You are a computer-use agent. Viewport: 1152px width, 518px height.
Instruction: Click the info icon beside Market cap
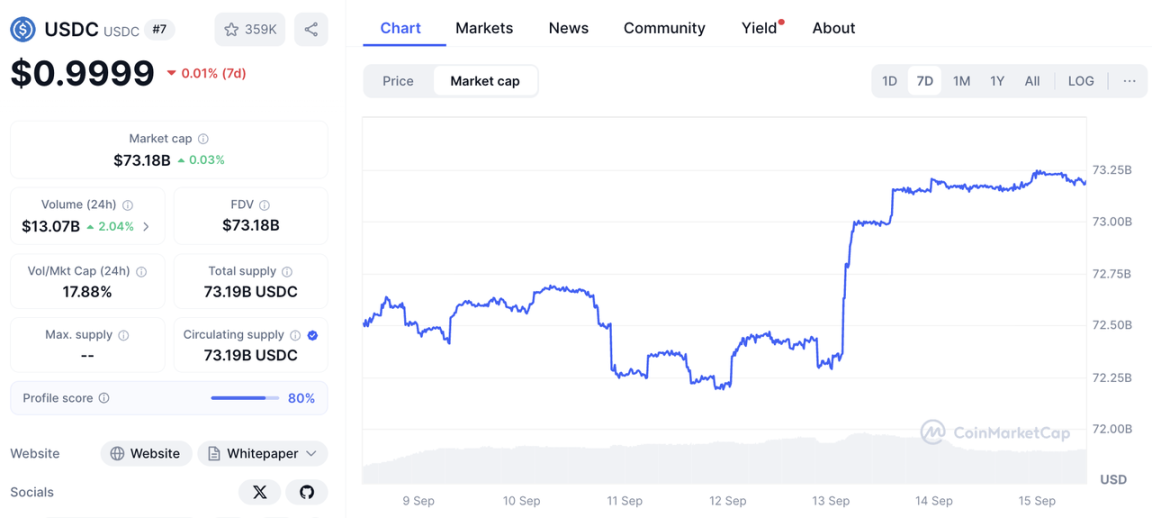coord(203,139)
